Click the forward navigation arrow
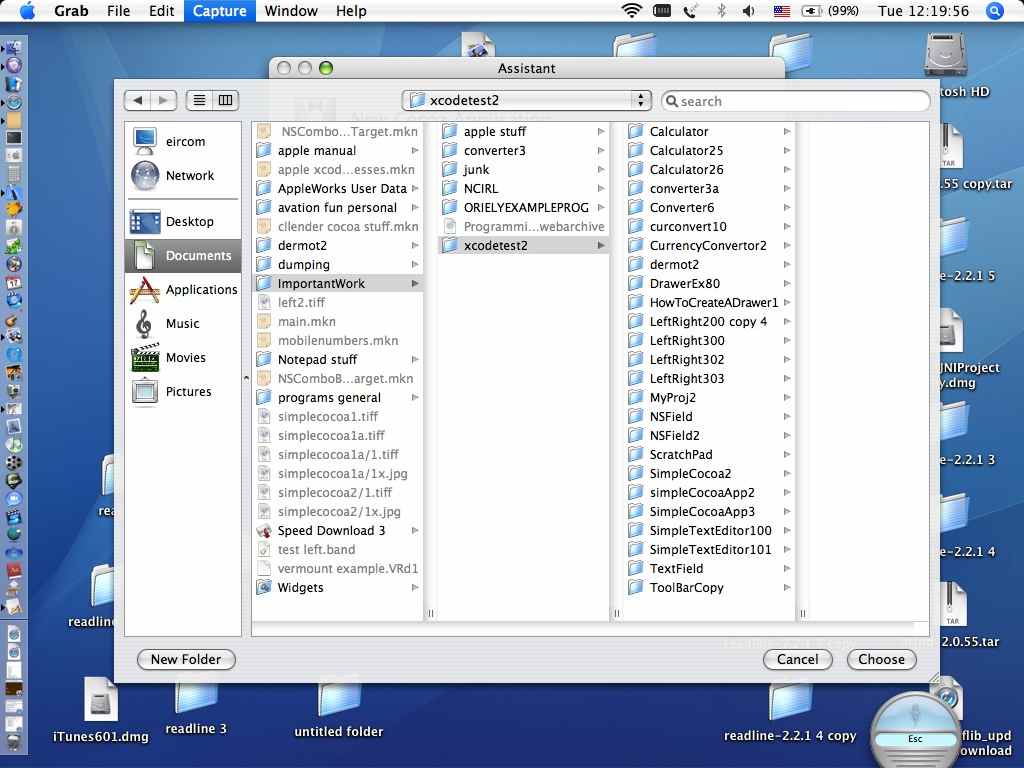This screenshot has width=1024, height=768. click(163, 100)
